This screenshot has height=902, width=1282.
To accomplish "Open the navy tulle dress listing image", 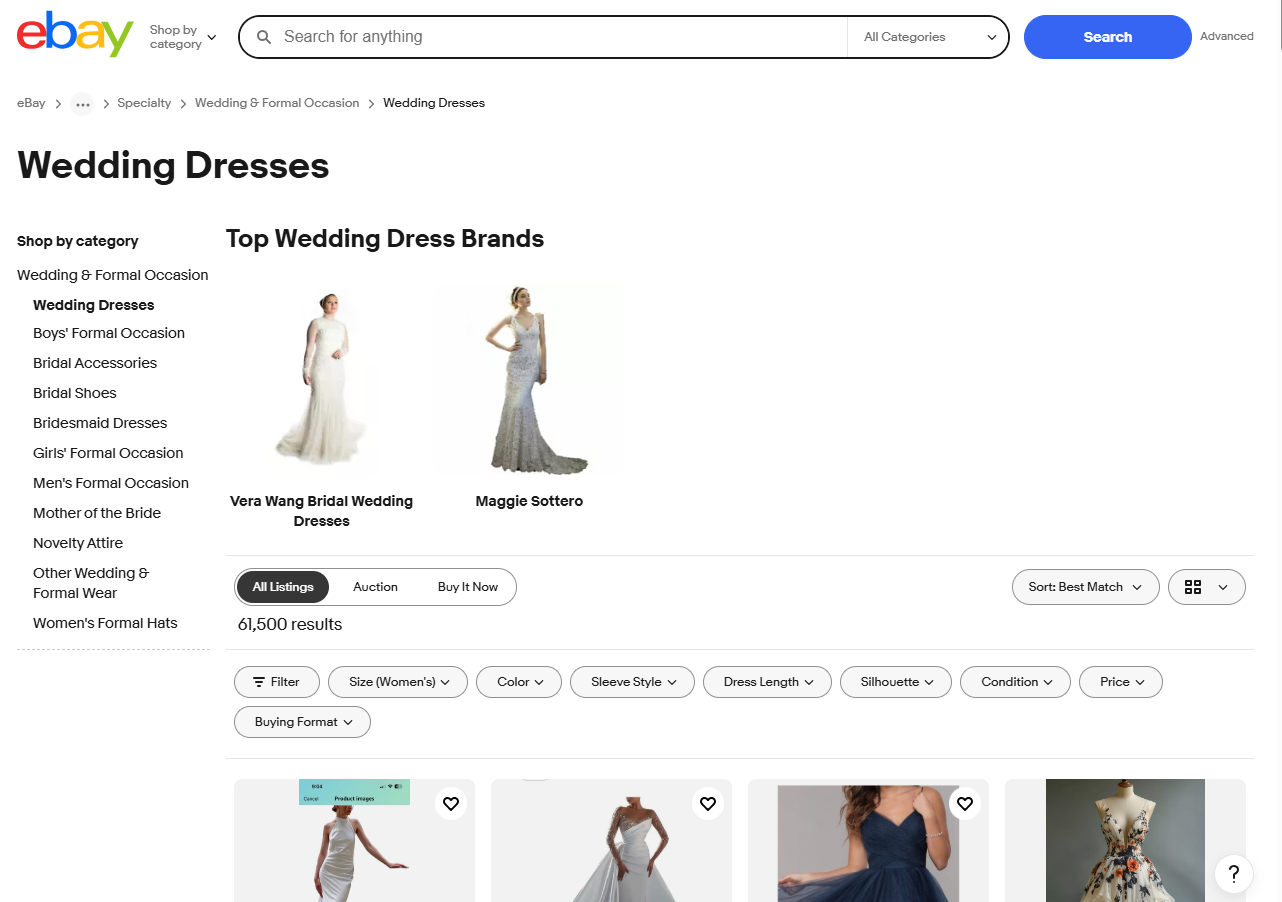I will click(x=868, y=841).
